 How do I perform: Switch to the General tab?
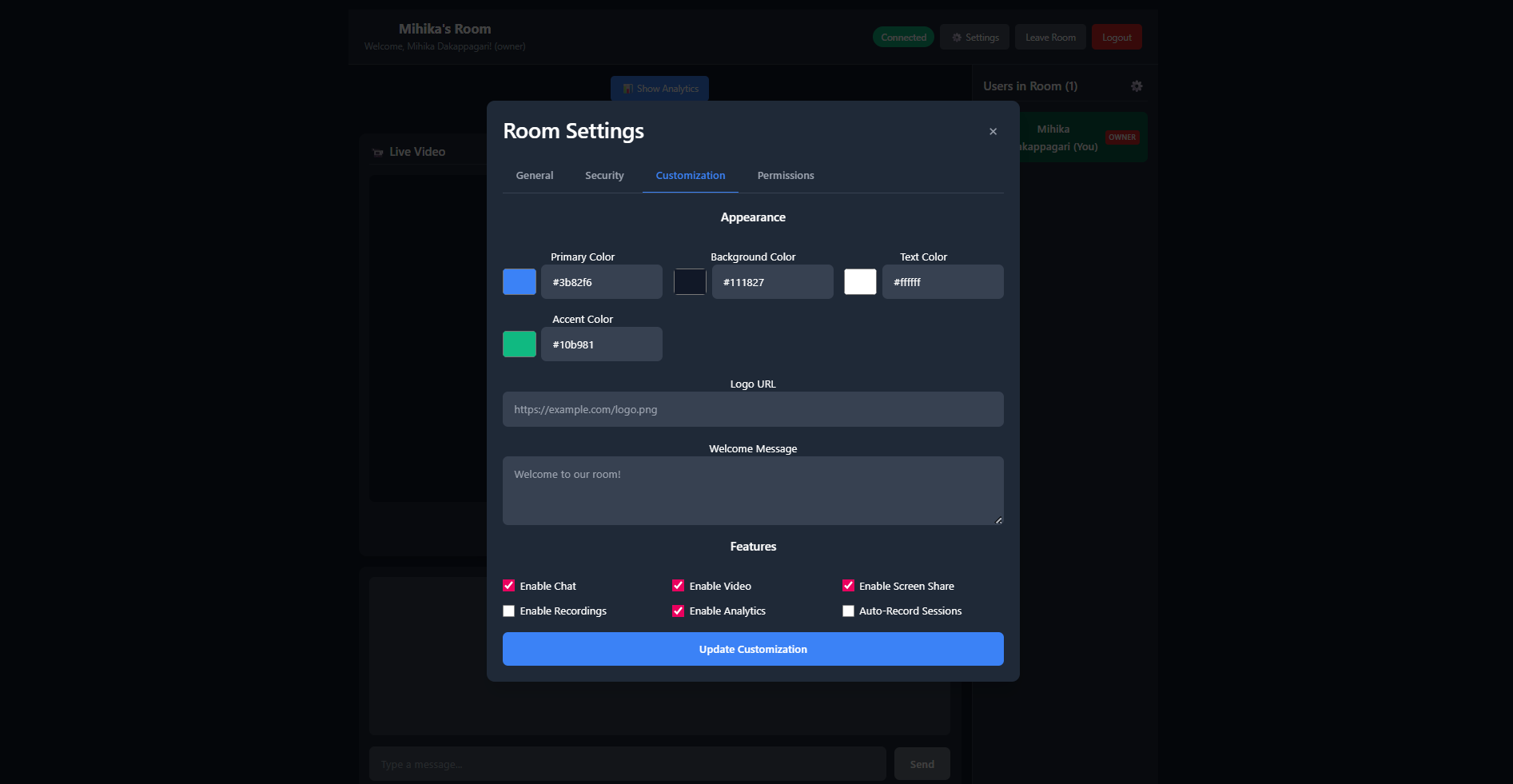534,176
